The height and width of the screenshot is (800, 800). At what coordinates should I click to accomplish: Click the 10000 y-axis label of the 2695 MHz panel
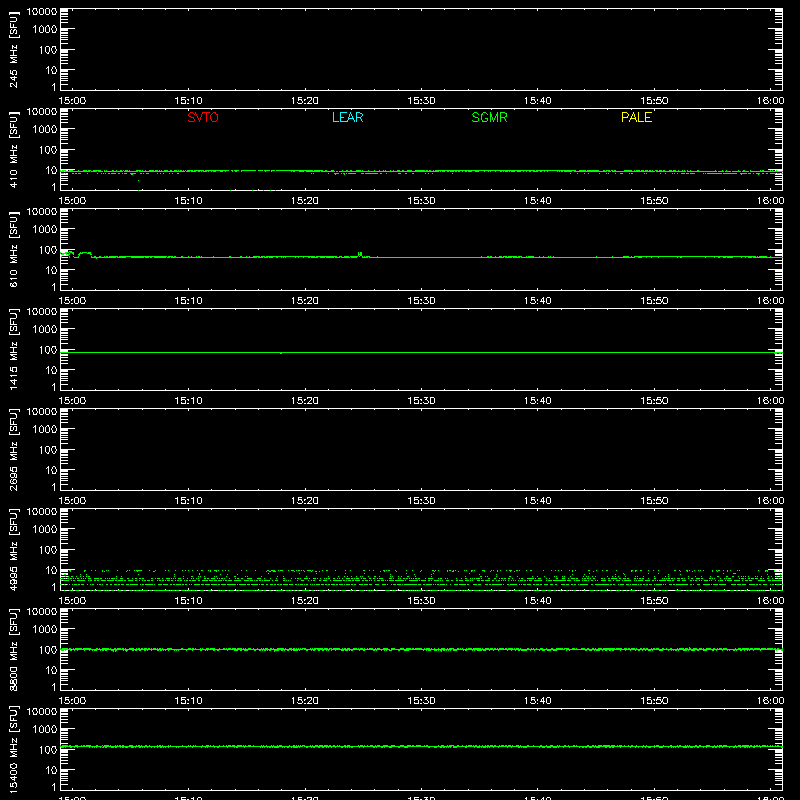click(x=42, y=412)
